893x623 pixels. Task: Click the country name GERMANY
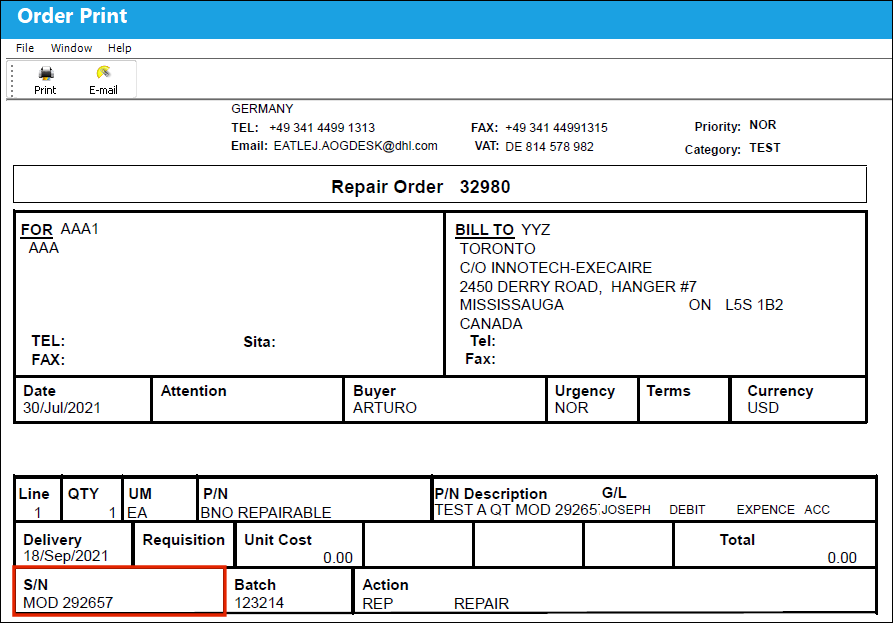262,109
